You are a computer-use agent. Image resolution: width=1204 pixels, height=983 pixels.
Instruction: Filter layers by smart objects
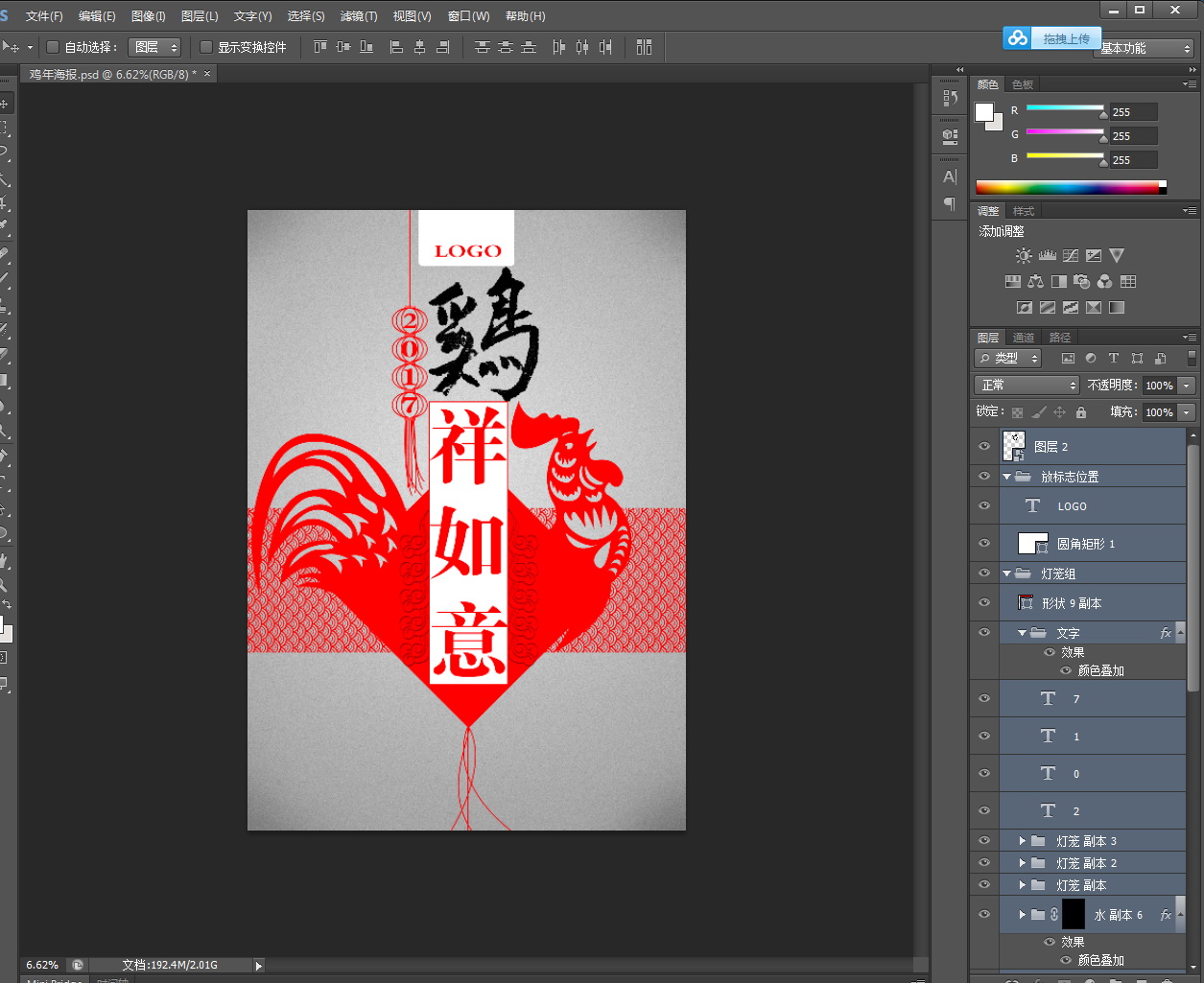1160,359
